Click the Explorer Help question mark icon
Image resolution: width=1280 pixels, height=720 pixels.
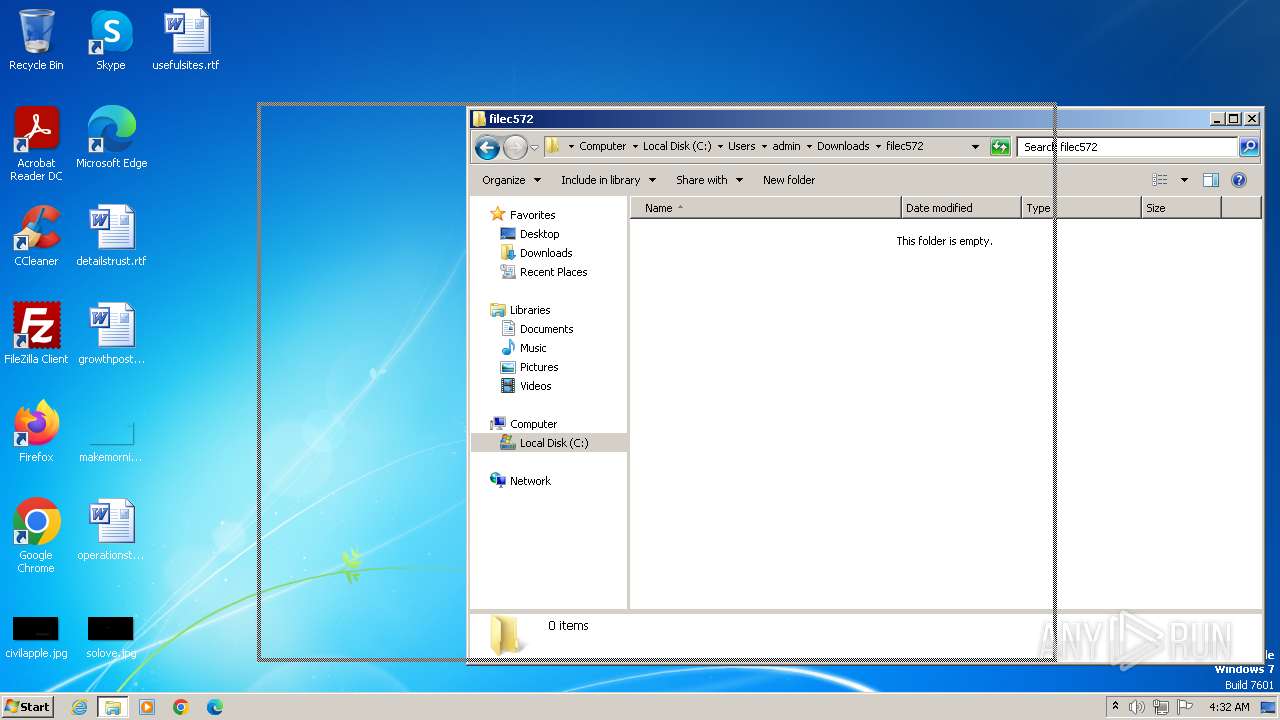(x=1239, y=180)
